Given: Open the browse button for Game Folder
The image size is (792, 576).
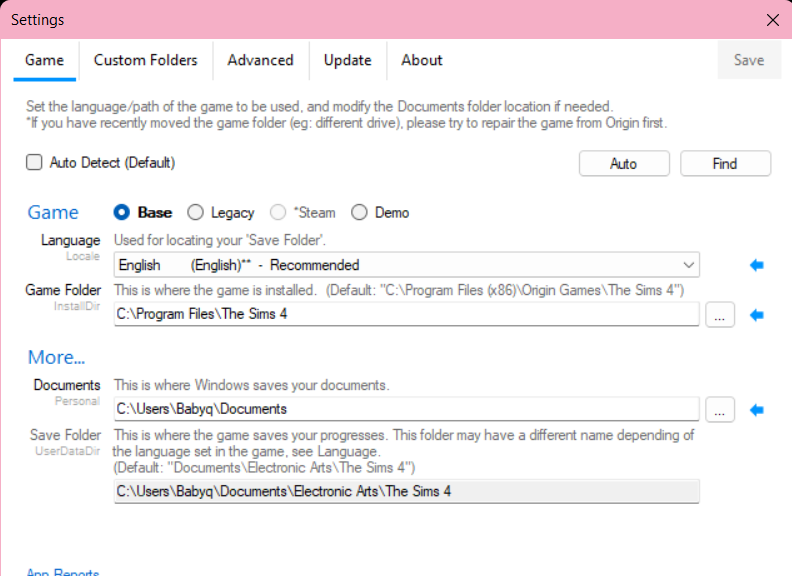Looking at the screenshot, I should [720, 315].
